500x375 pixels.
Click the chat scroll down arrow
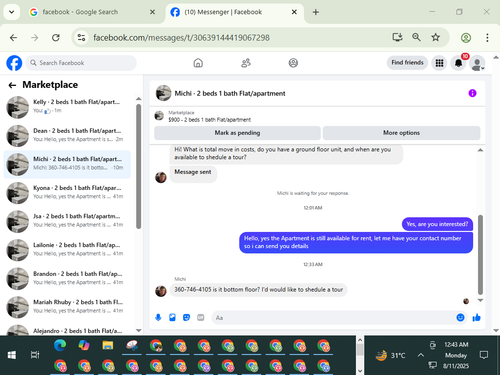(x=480, y=300)
